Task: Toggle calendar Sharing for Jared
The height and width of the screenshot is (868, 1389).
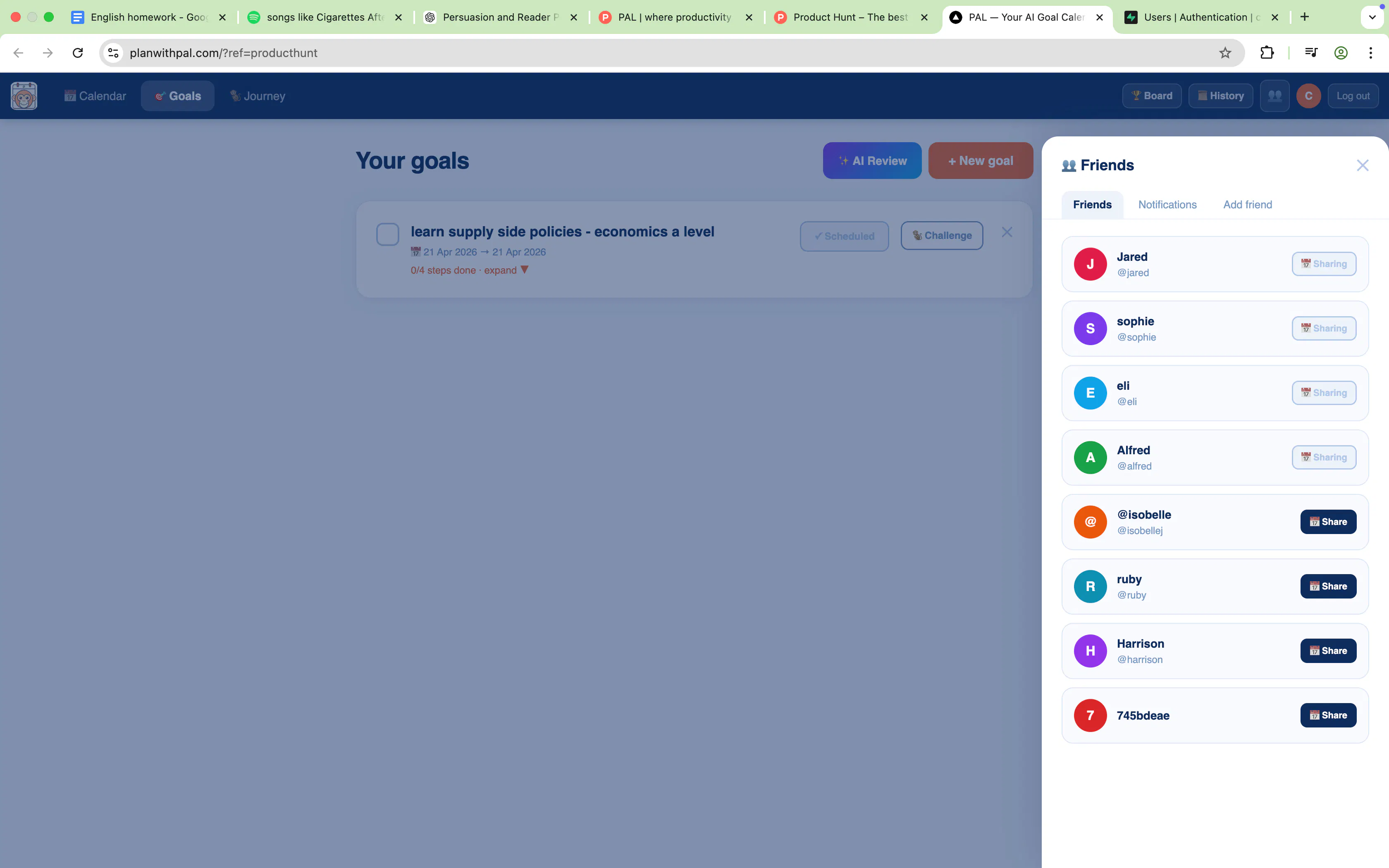Action: [x=1324, y=264]
